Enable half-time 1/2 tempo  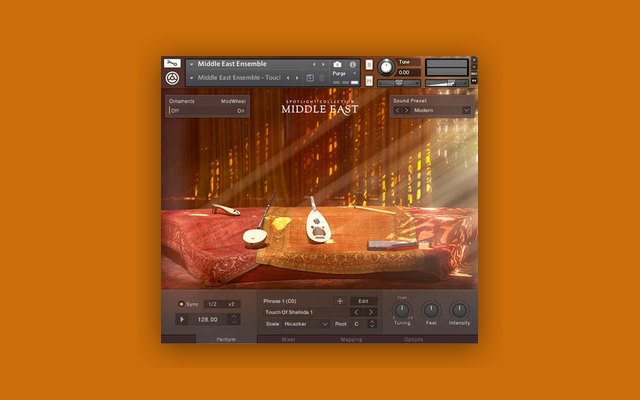click(x=212, y=304)
